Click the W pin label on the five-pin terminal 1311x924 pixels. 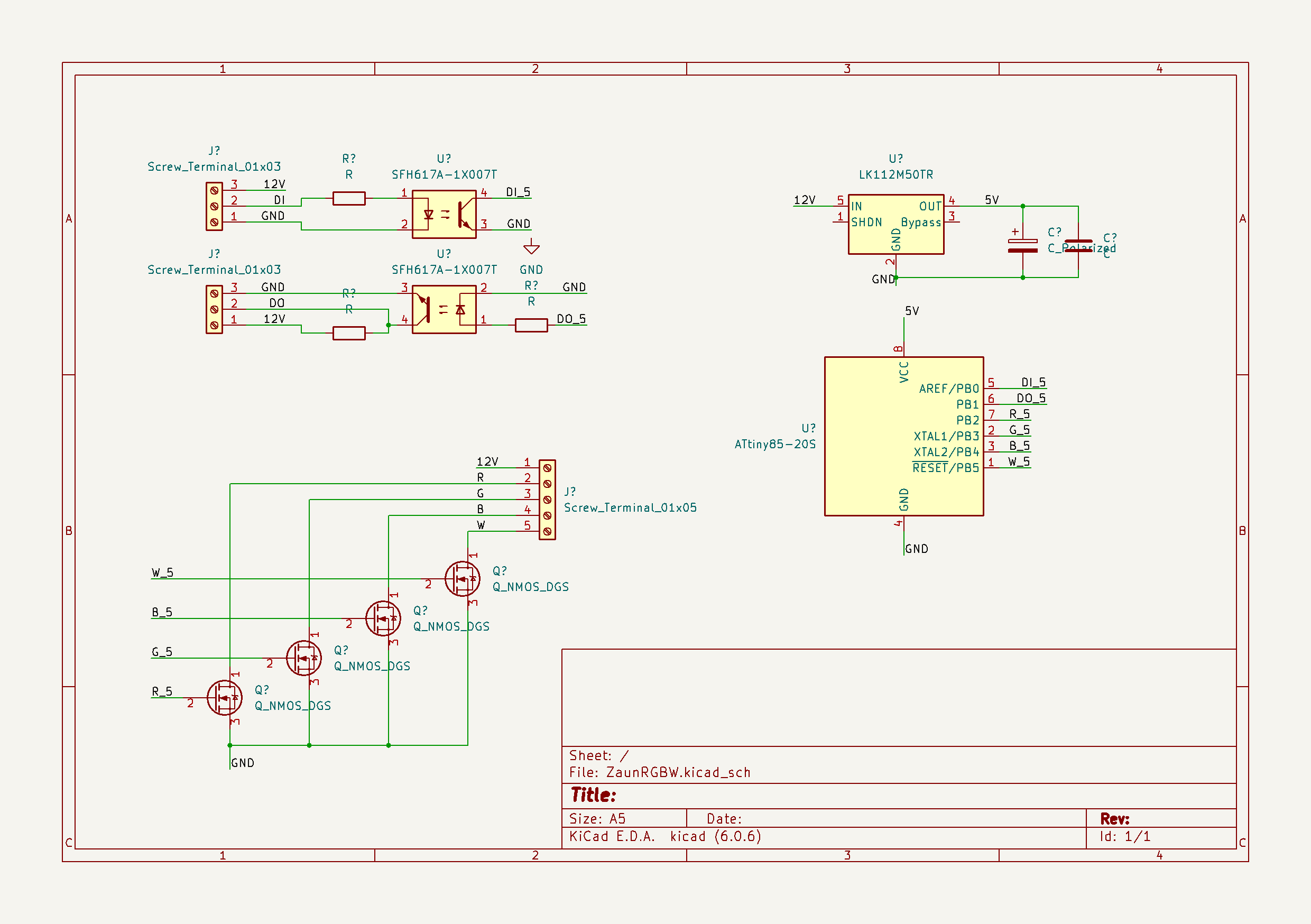pyautogui.click(x=481, y=525)
